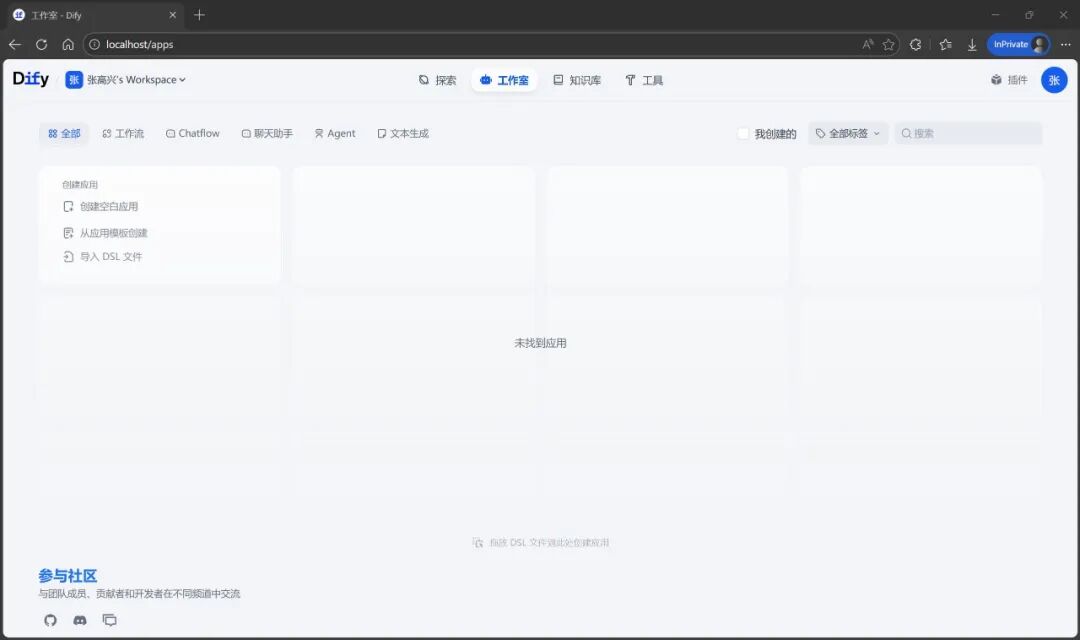Filter apps by 全部
1080x640 pixels.
tap(64, 134)
